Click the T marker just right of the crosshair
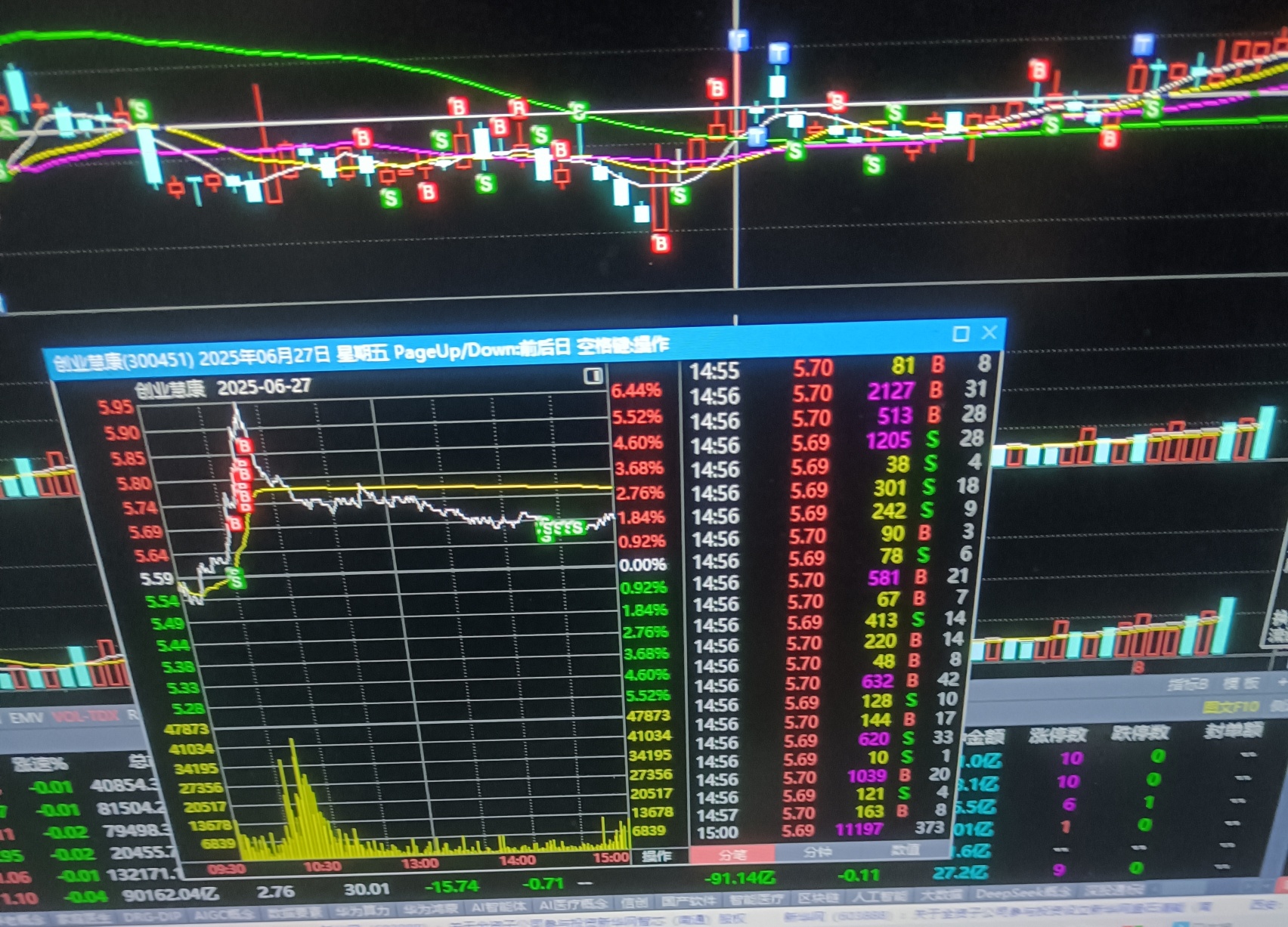 [779, 54]
